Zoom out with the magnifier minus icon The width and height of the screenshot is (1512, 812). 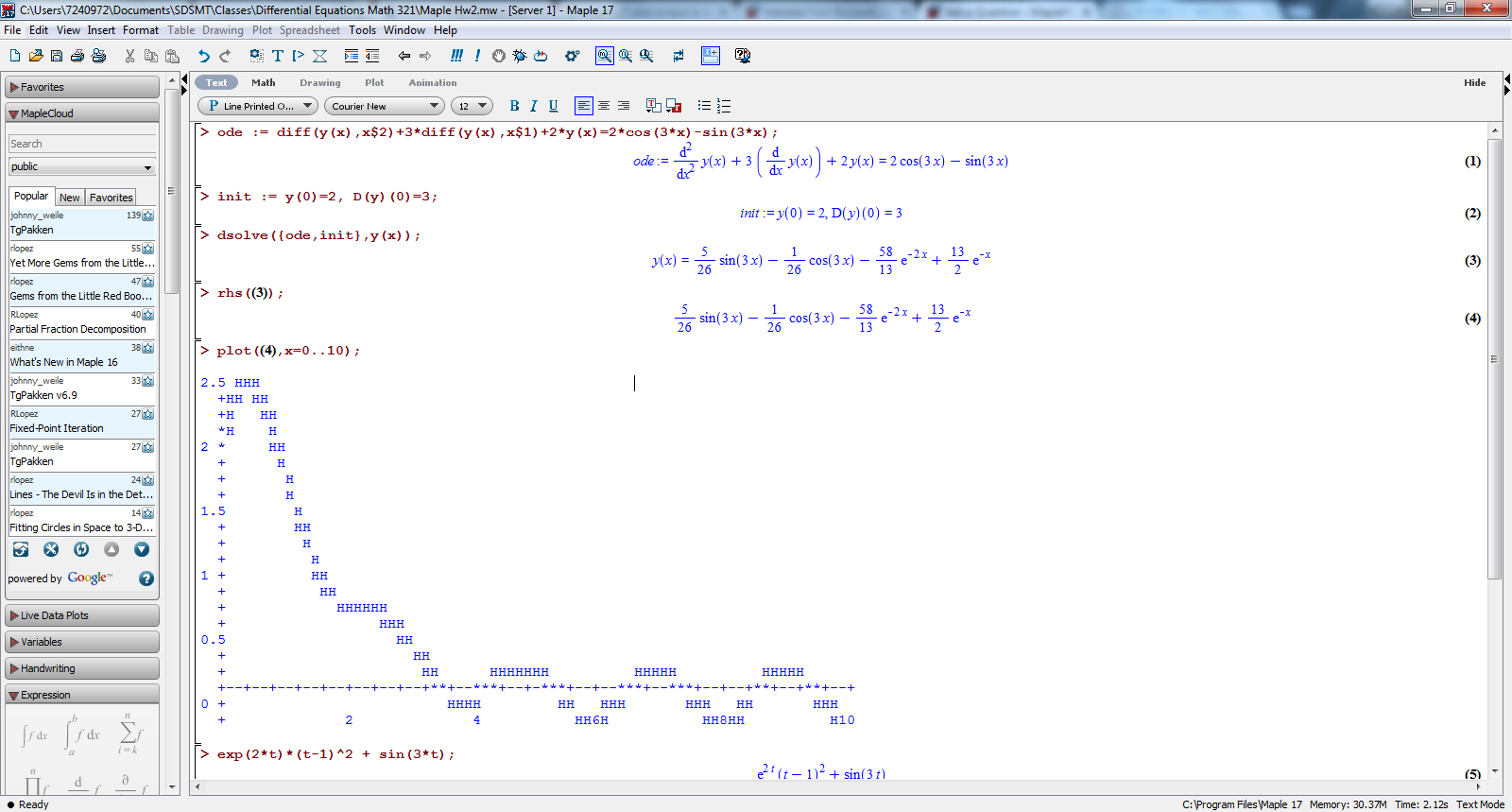pyautogui.click(x=646, y=56)
